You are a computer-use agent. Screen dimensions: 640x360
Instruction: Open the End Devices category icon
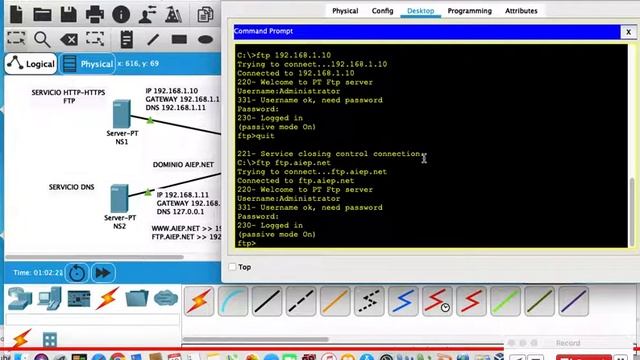(49, 299)
